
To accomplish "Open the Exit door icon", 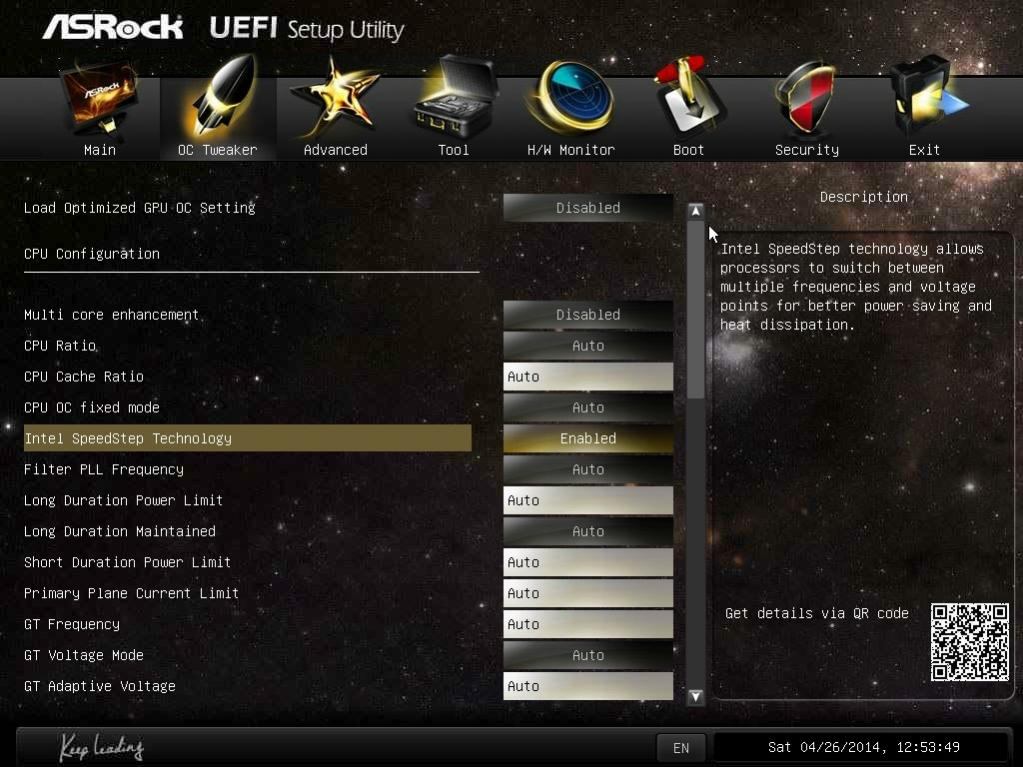I will pyautogui.click(x=926, y=97).
